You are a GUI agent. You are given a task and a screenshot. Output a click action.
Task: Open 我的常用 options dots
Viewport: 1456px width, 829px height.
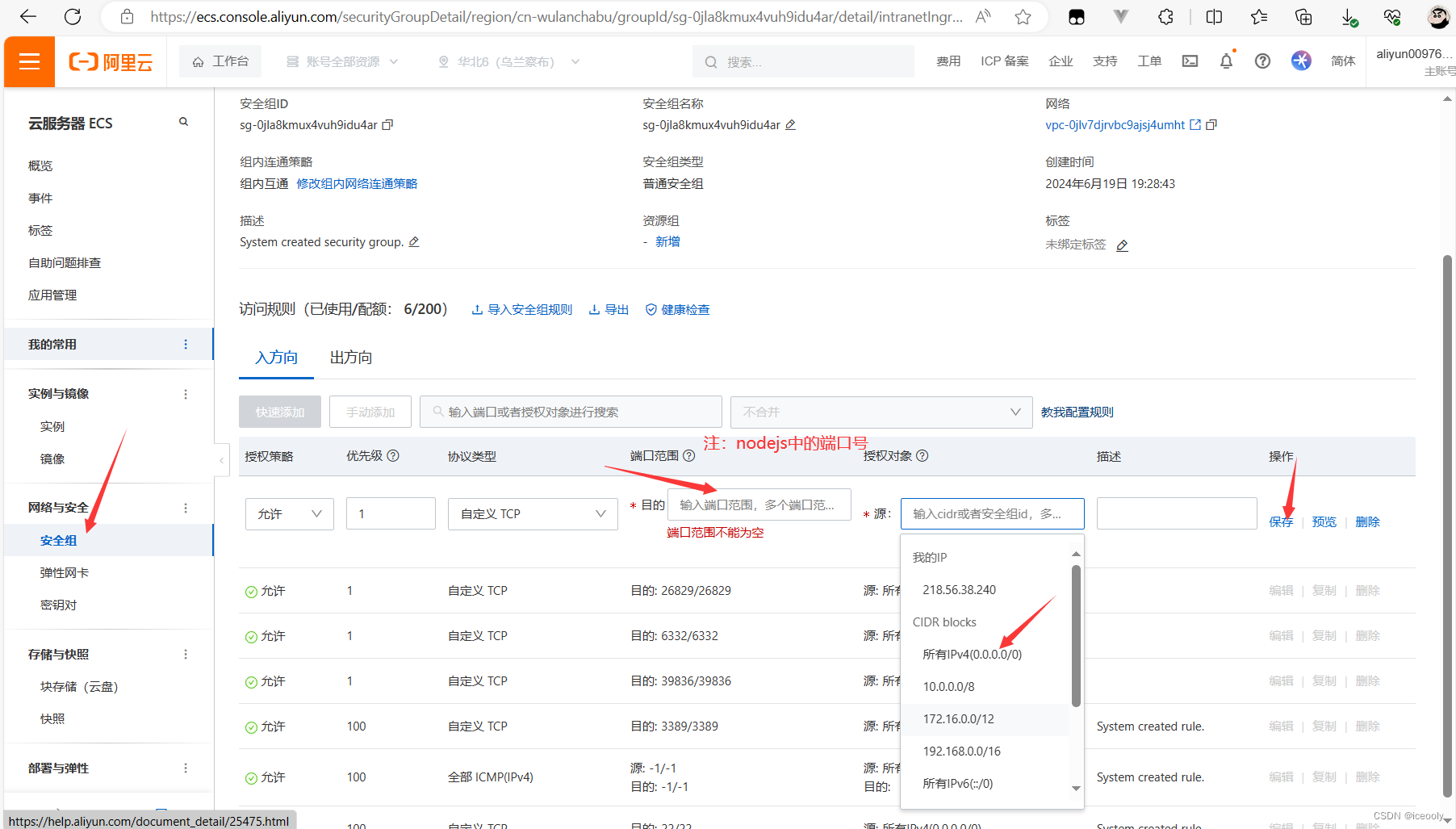click(186, 345)
